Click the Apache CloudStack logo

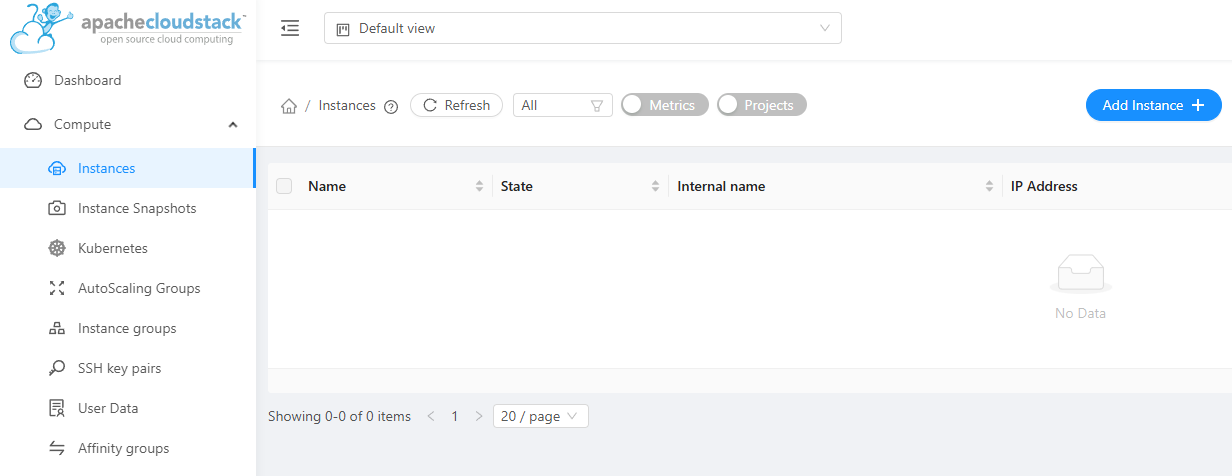tap(128, 28)
